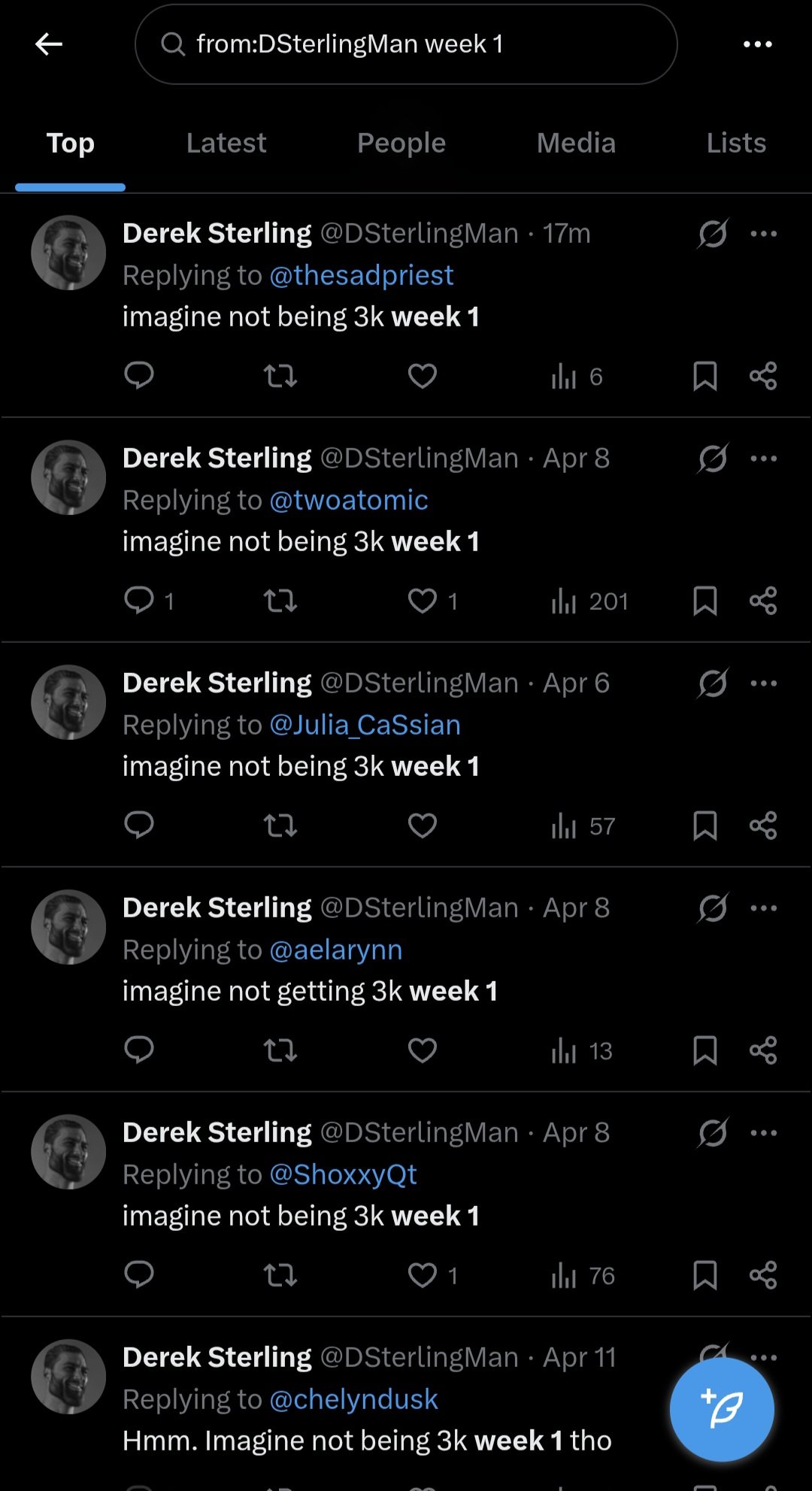Share the reply to @ShoxxyQt

pos(763,1275)
